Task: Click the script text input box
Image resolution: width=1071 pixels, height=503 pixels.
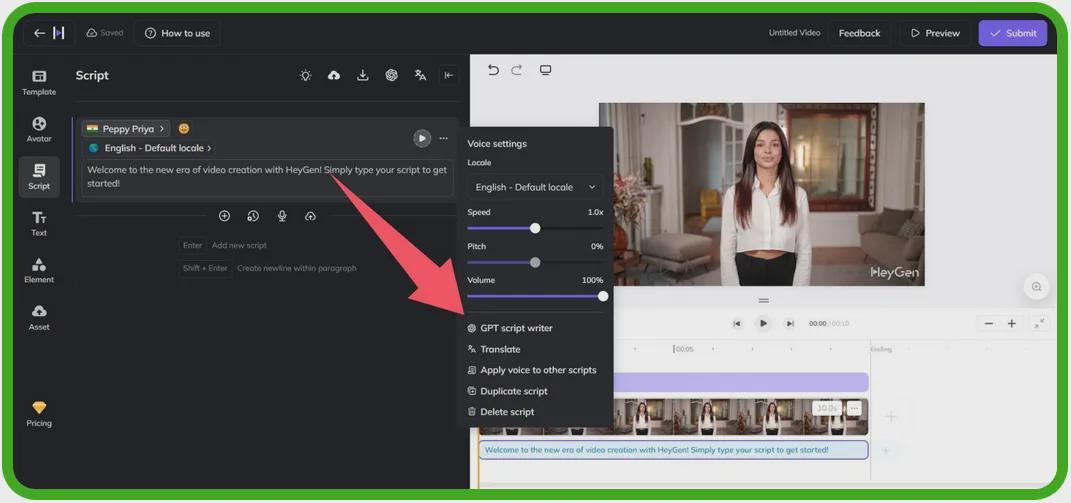Action: [266, 177]
